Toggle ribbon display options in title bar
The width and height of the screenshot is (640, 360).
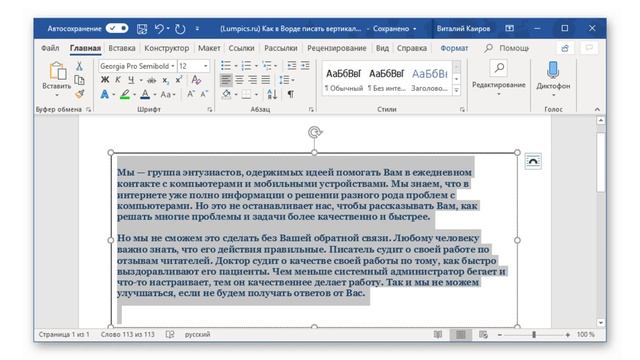(509, 28)
